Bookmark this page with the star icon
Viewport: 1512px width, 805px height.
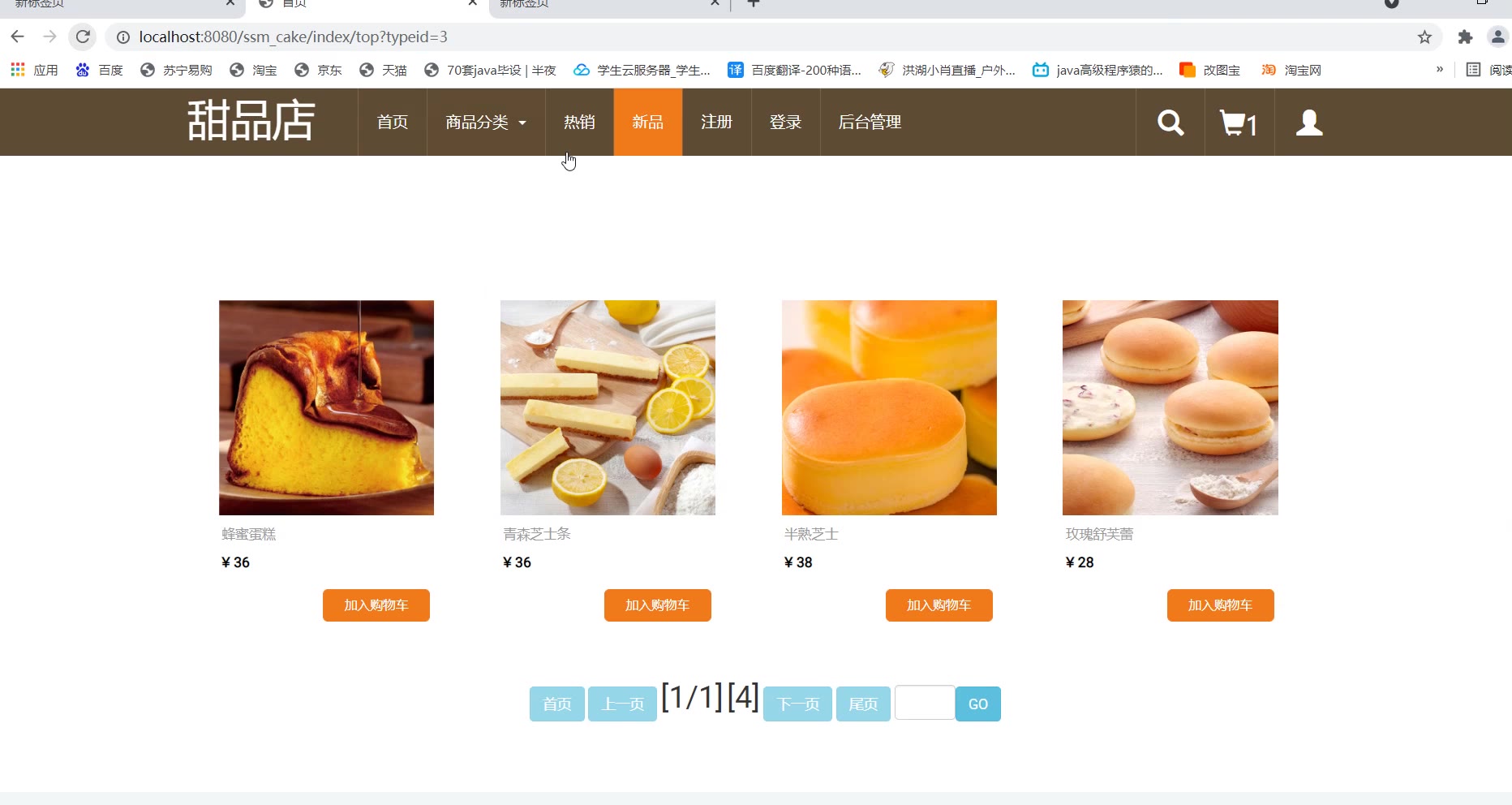tap(1424, 37)
